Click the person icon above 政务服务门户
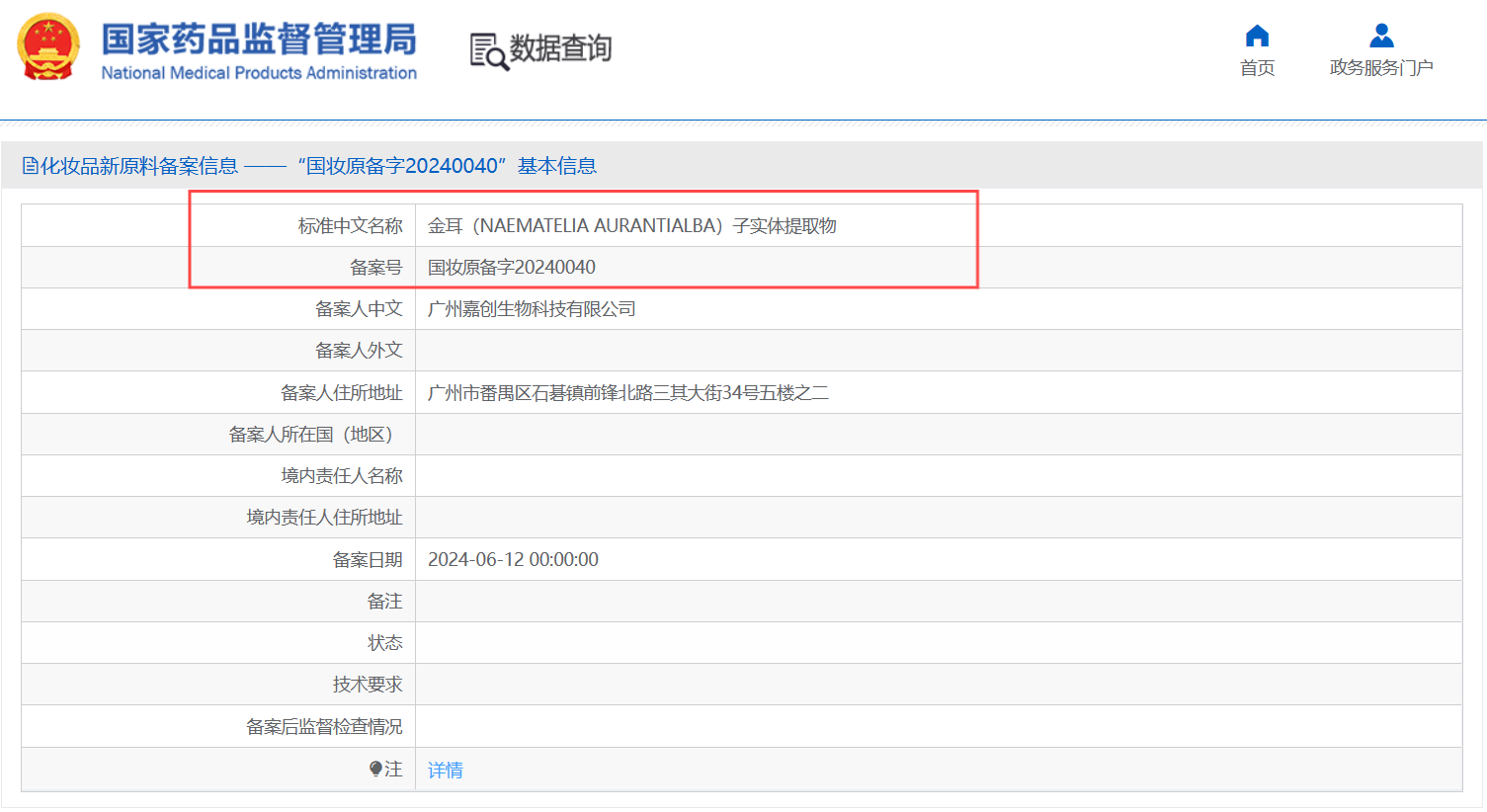This screenshot has width=1487, height=812. 1380,35
